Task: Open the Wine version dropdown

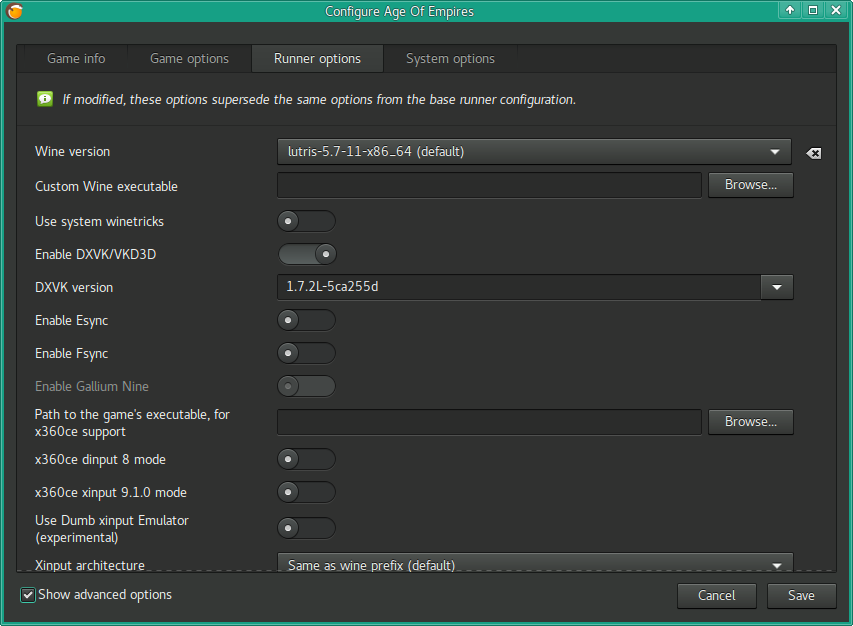Action: (534, 152)
